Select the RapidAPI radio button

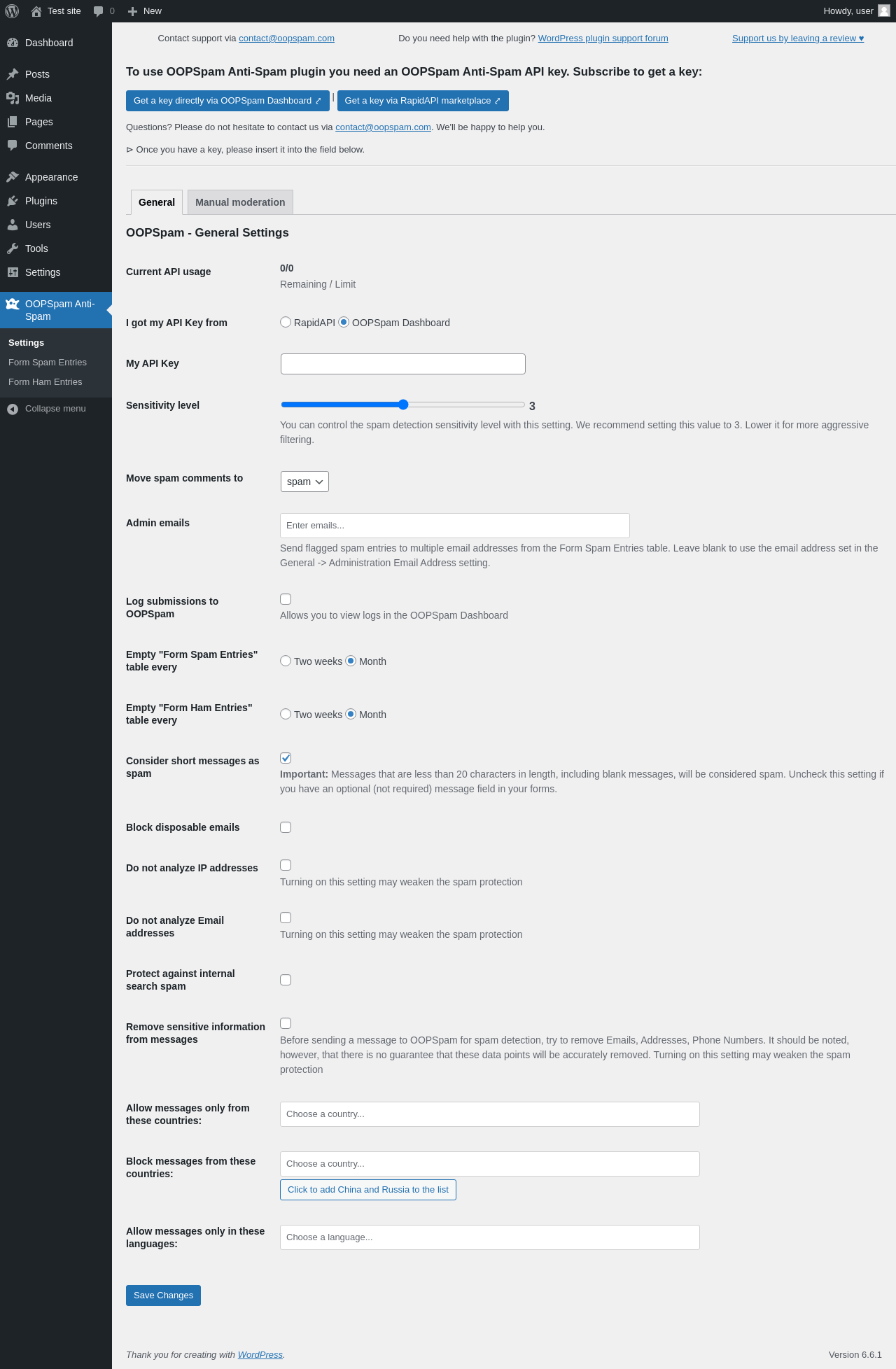(286, 322)
